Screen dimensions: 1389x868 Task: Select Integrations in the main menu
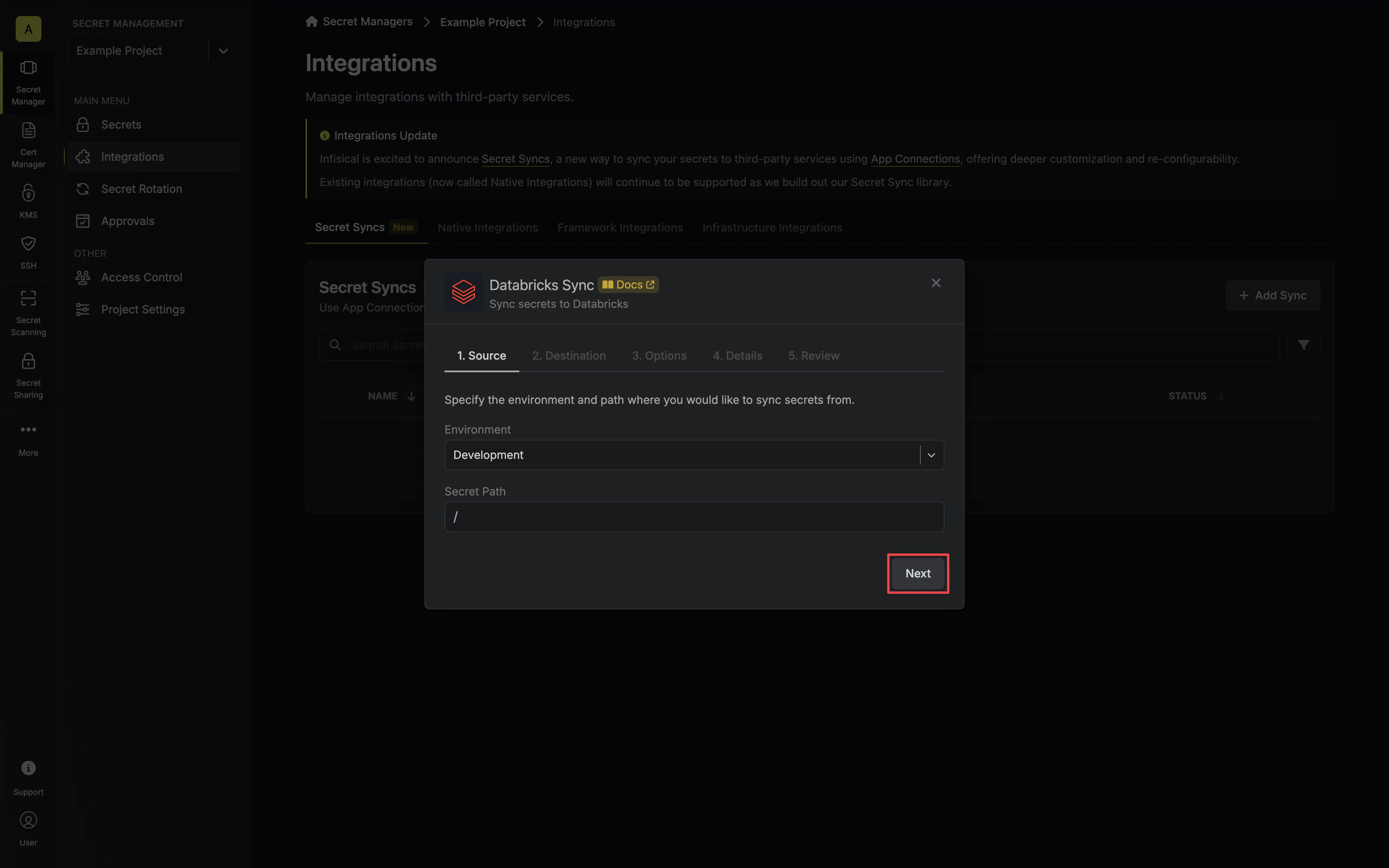(154, 157)
